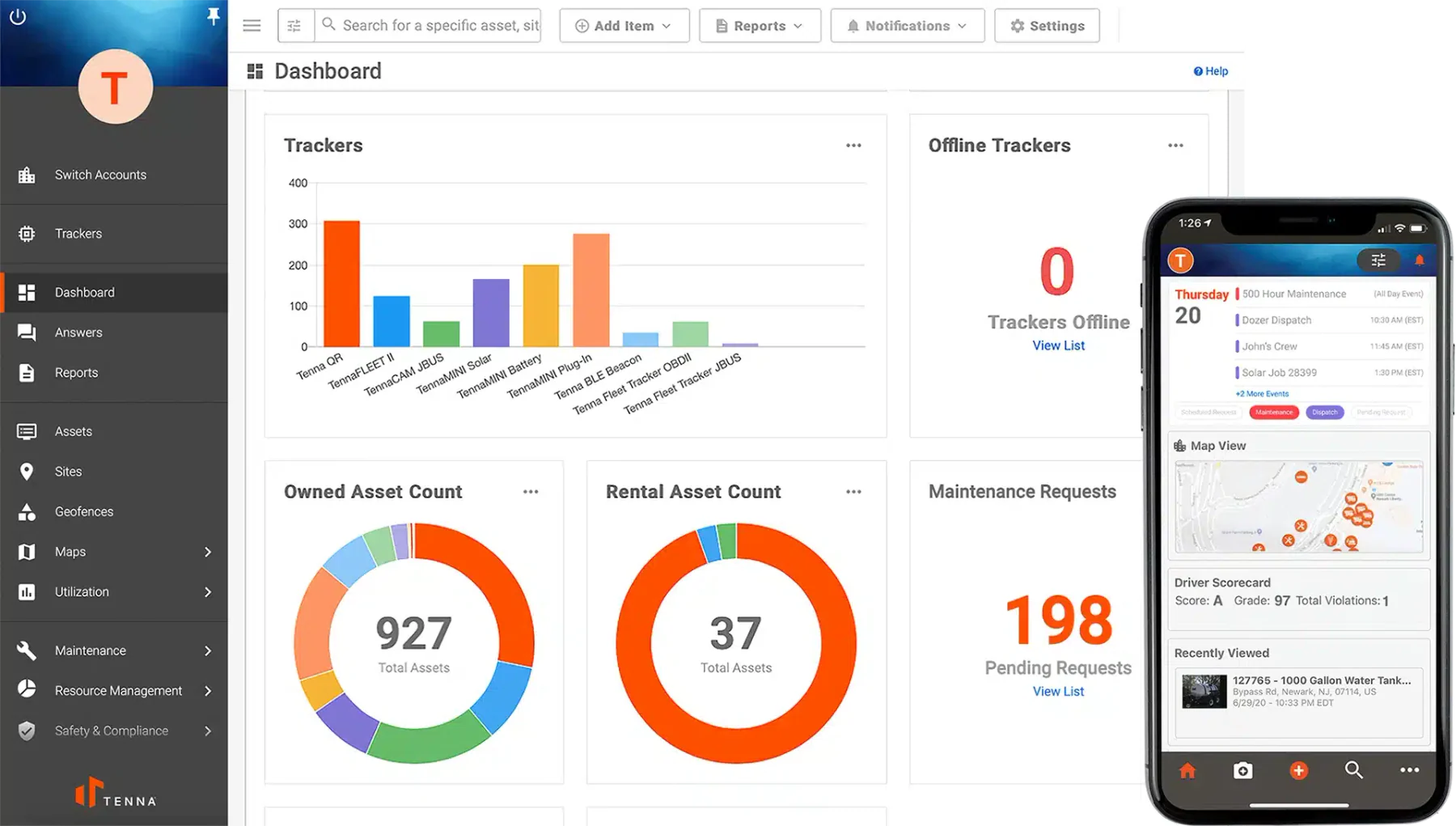
Task: Click the Switch Accounts building icon
Action: tap(27, 175)
